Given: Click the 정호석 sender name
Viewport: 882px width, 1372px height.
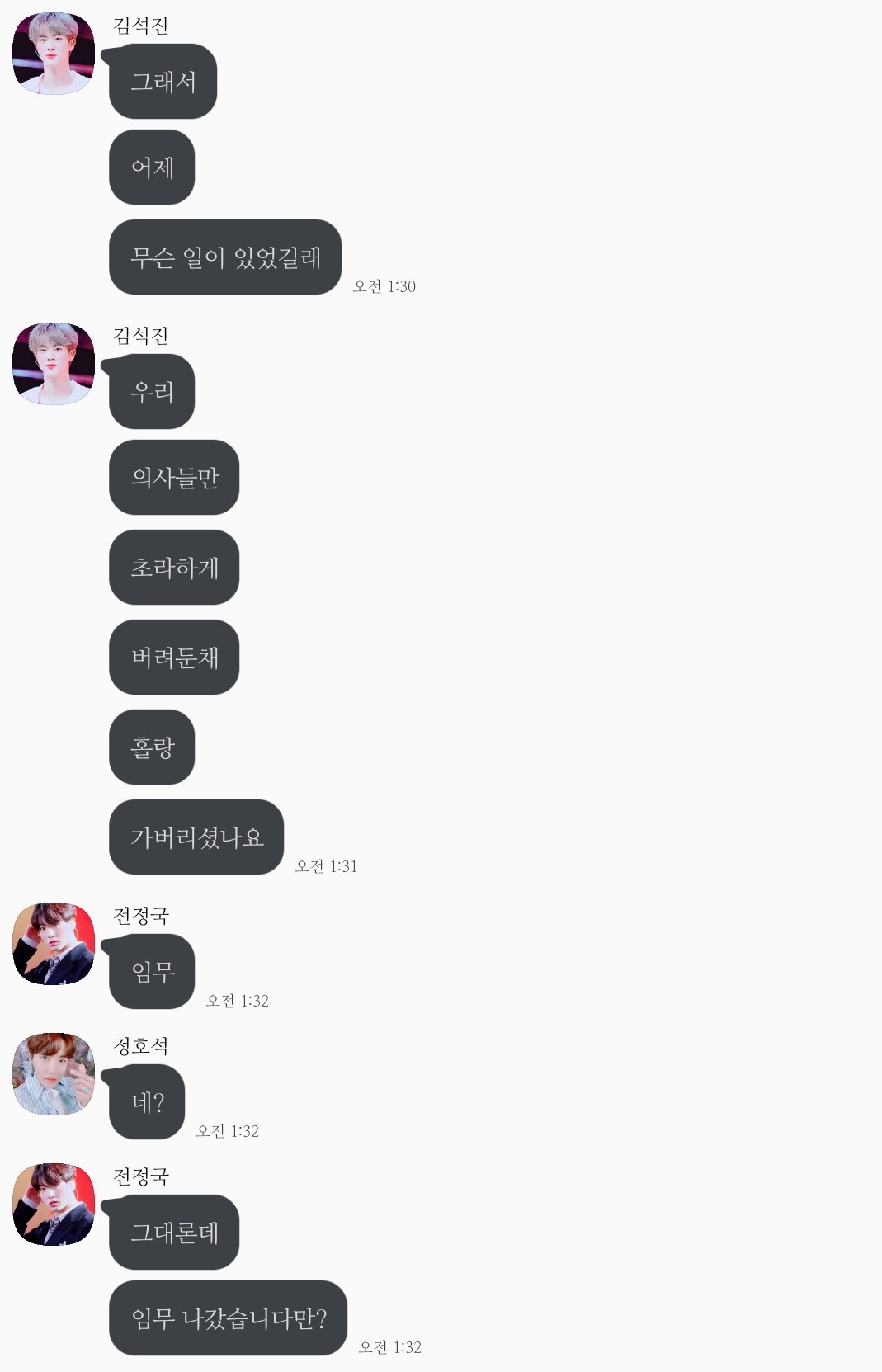Looking at the screenshot, I should click(141, 1046).
